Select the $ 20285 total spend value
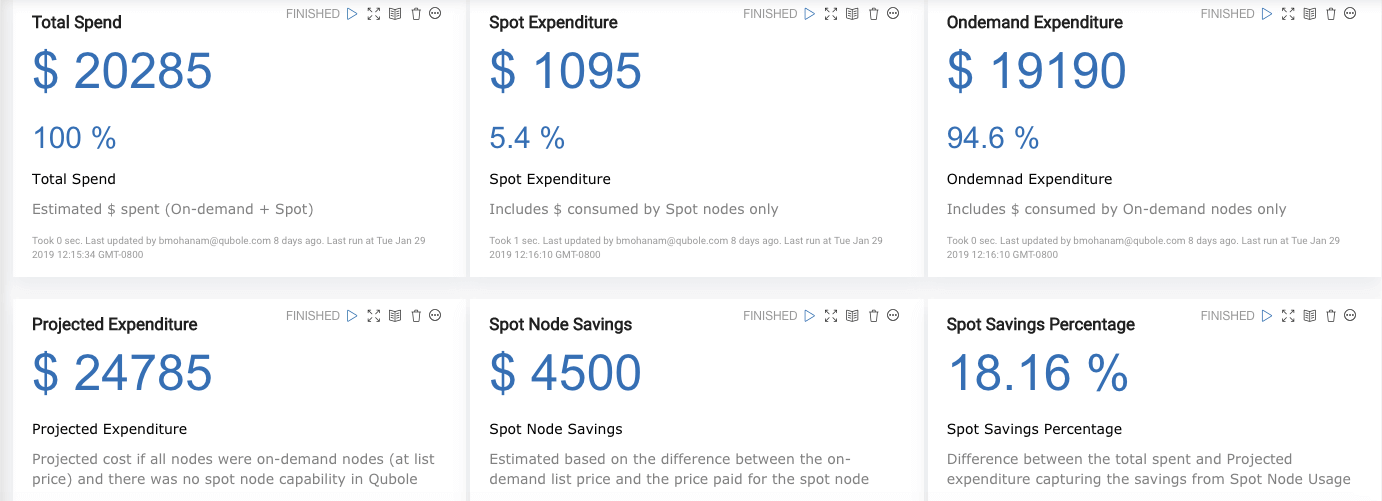1382x501 pixels. click(x=122, y=72)
